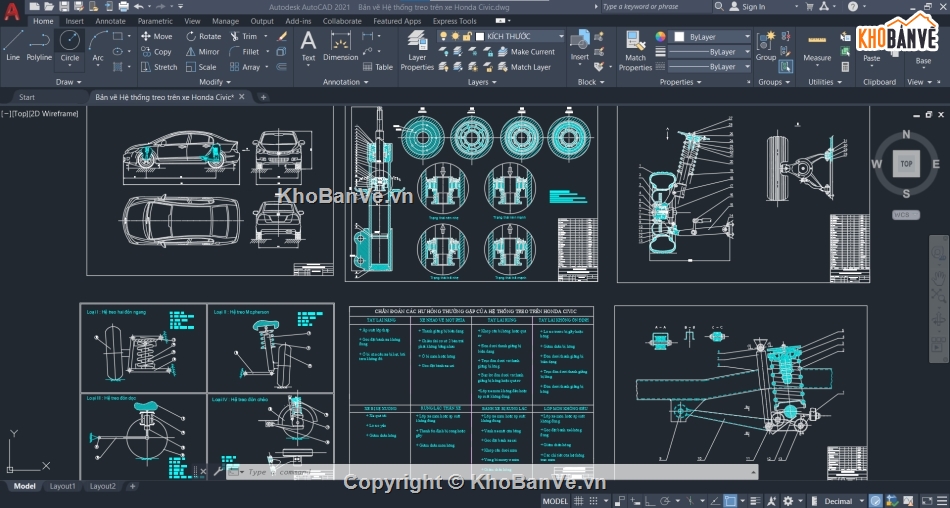Select the Line tool
The width and height of the screenshot is (950, 508).
(13, 45)
